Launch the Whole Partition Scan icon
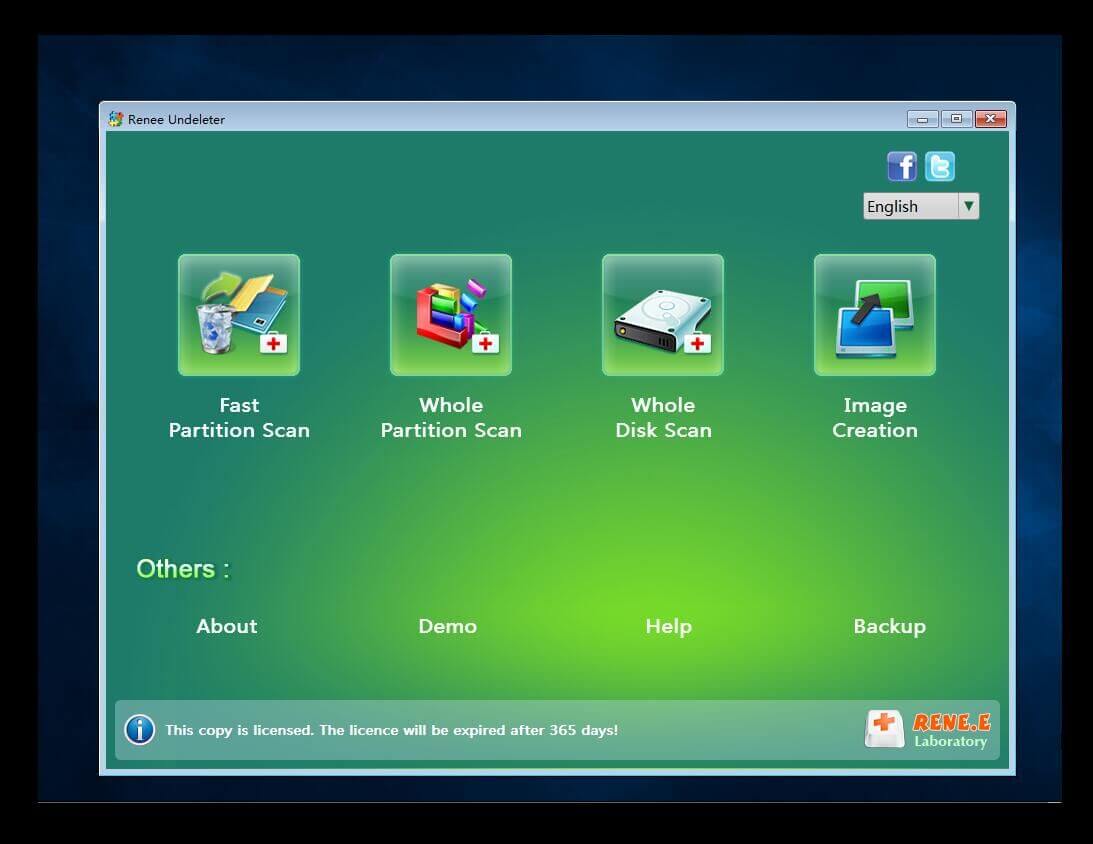The width and height of the screenshot is (1093, 844). 451,315
